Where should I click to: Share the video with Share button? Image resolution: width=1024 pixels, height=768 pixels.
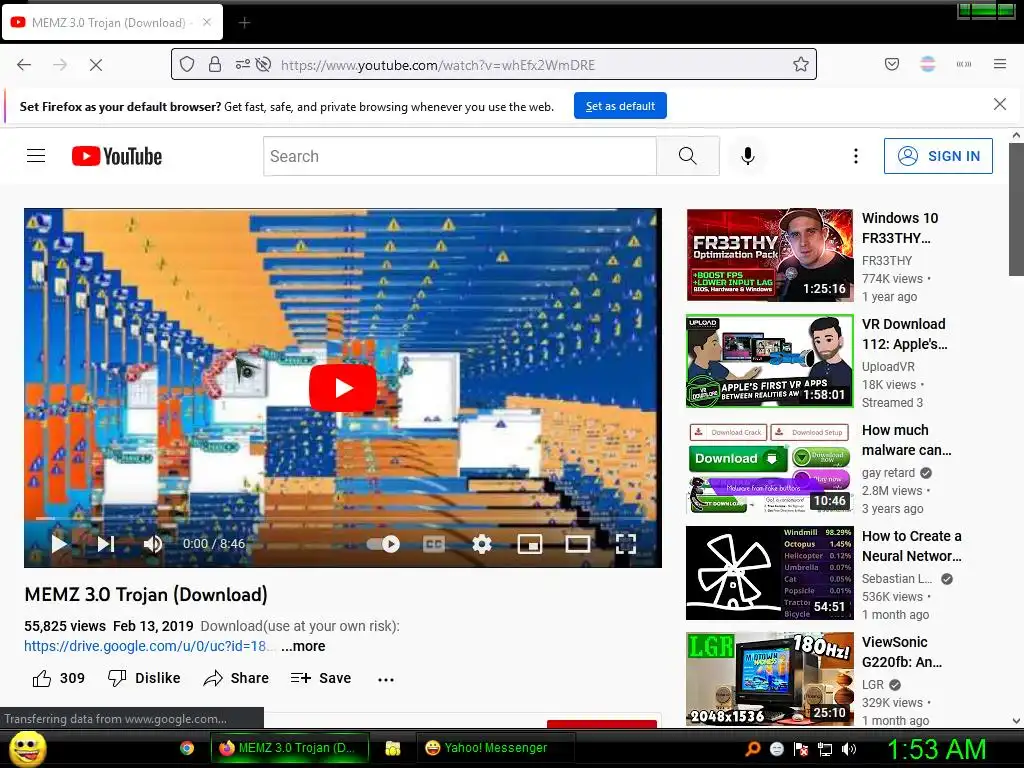tap(236, 678)
